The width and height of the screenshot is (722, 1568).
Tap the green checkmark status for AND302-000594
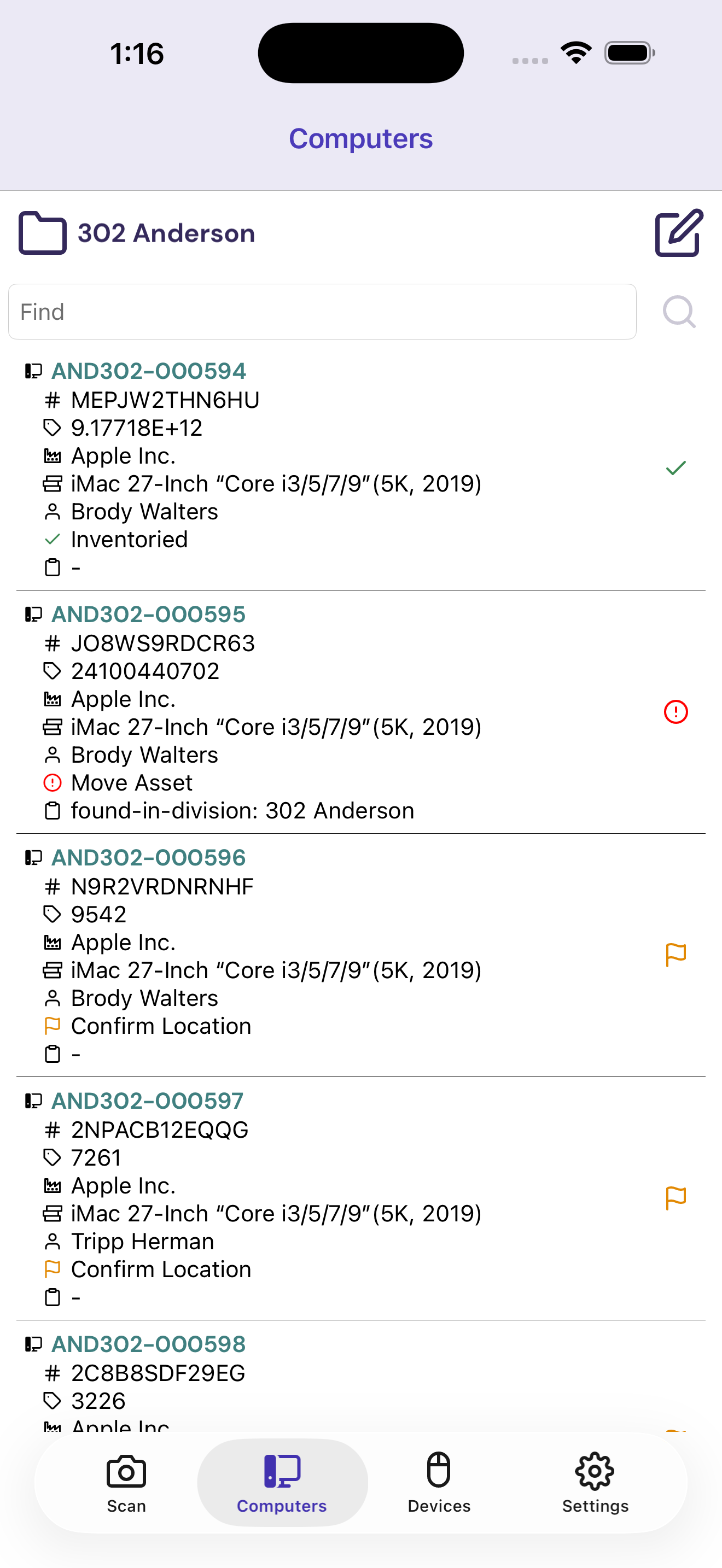click(x=676, y=468)
